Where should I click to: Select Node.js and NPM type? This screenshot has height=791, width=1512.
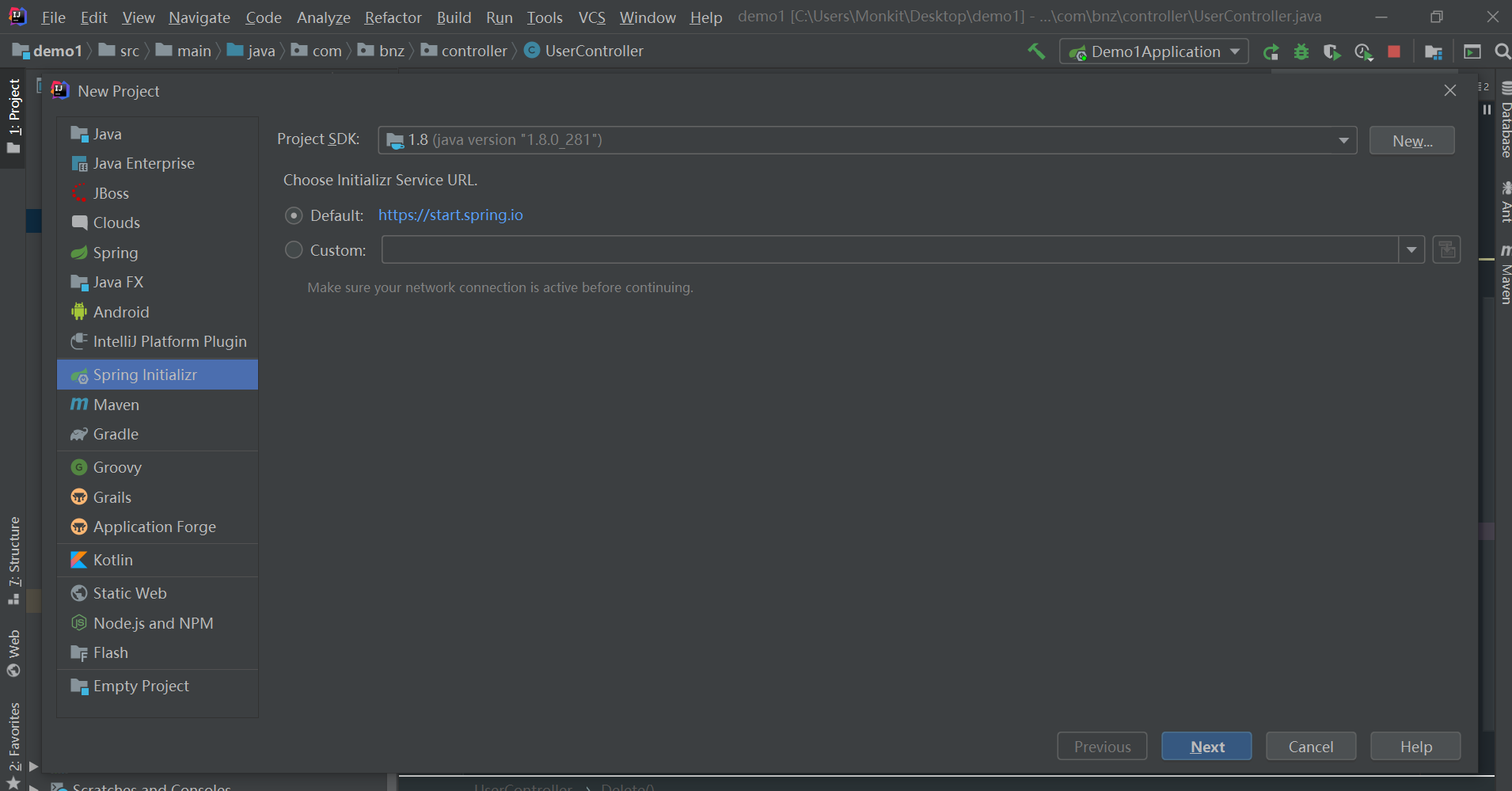click(x=158, y=623)
